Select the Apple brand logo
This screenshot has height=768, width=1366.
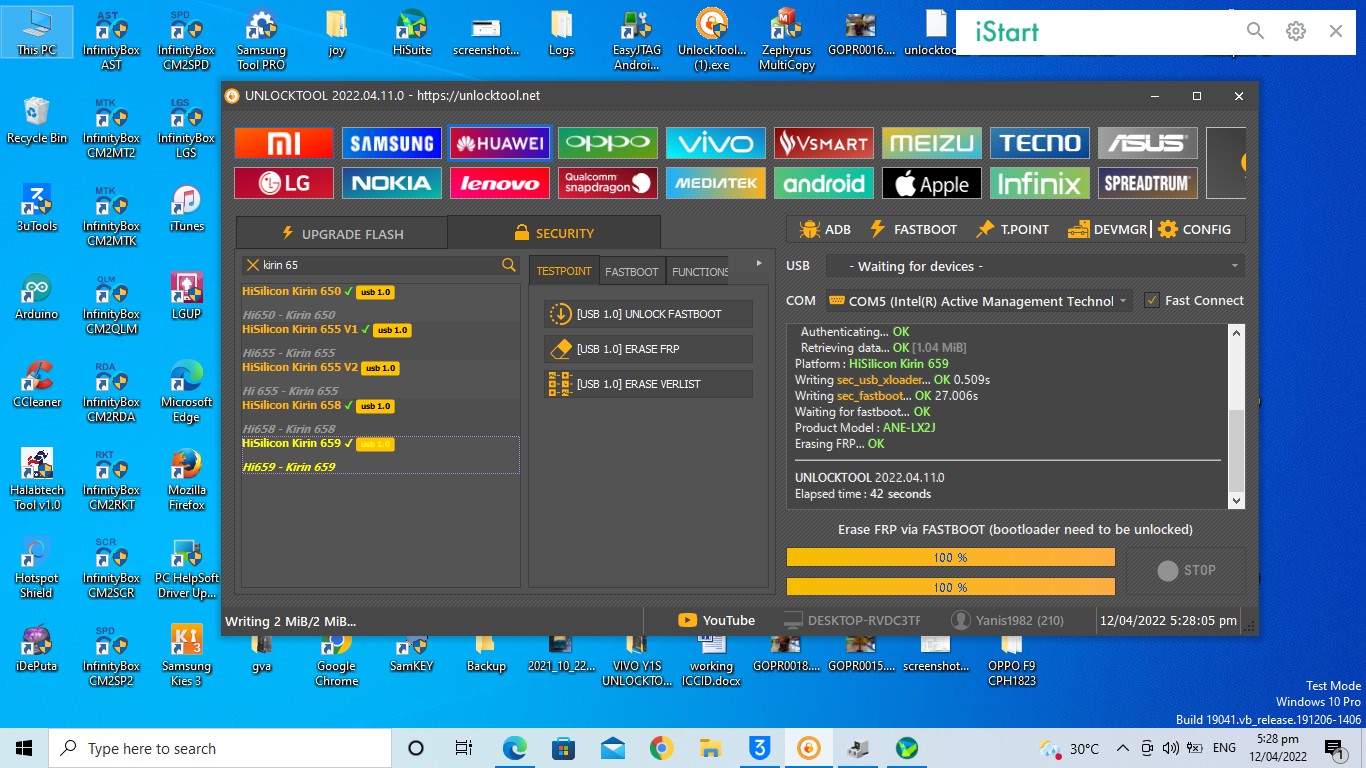[932, 183]
